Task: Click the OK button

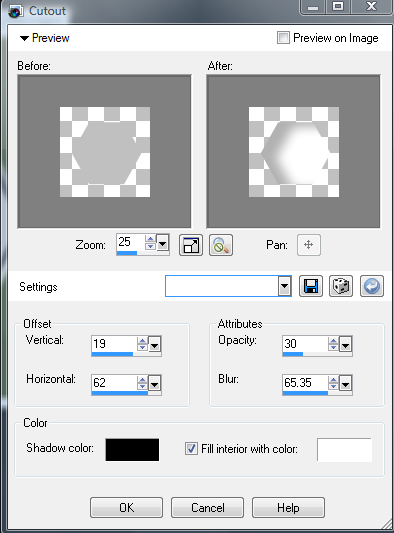Action: 126,508
